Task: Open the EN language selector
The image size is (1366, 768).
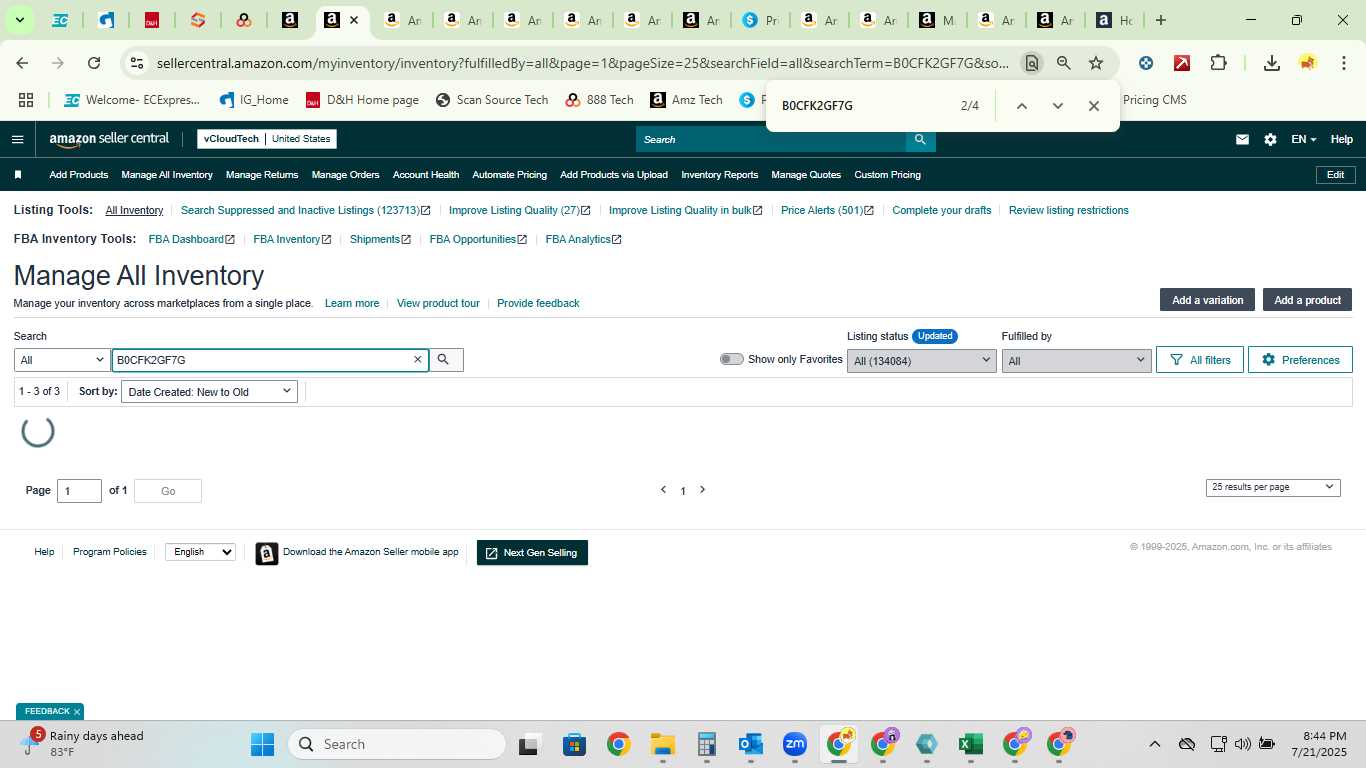Action: 1303,139
